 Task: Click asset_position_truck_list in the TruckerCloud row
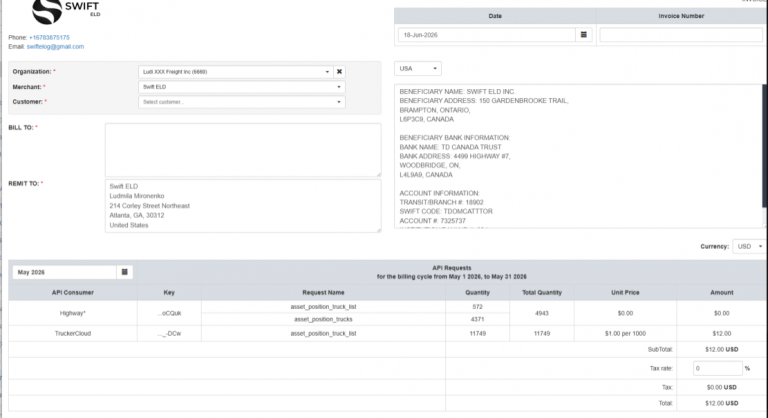(323, 333)
